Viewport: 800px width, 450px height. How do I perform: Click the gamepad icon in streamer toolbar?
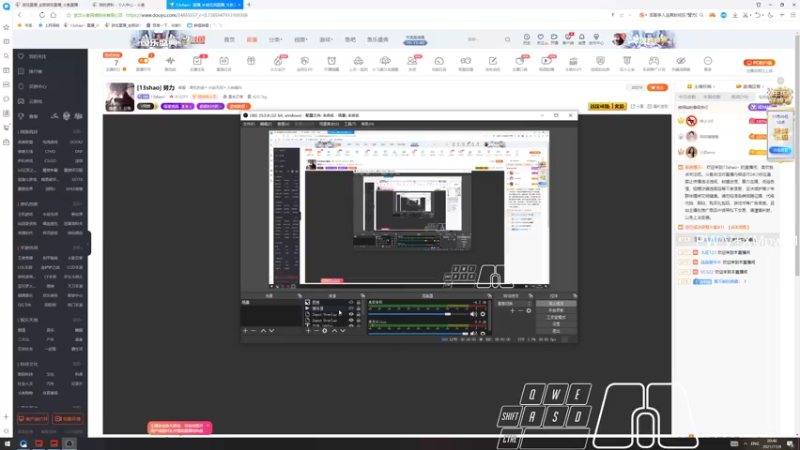(654, 61)
